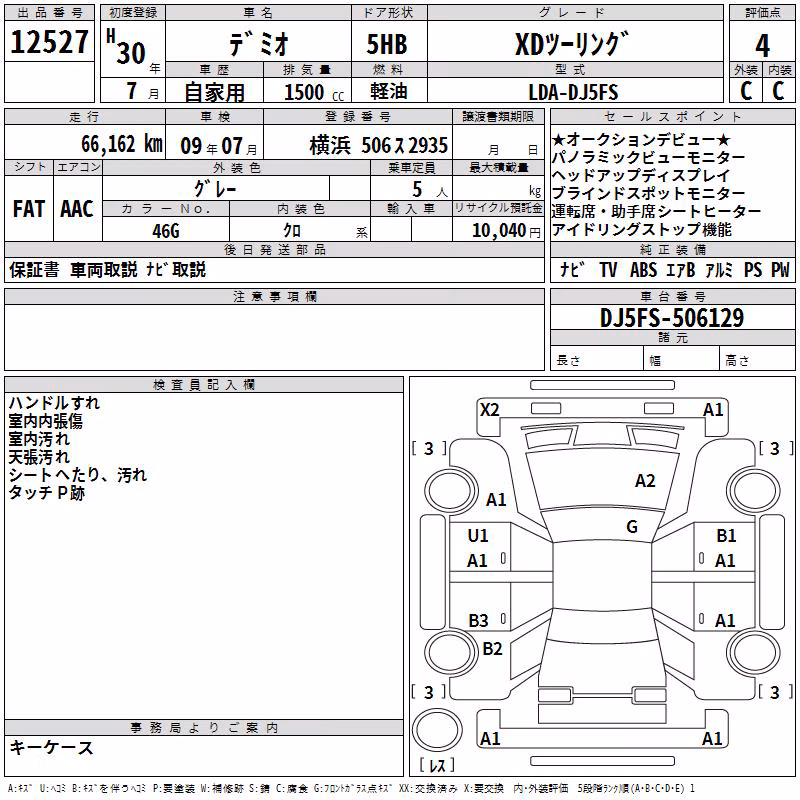The height and width of the screenshot is (800, 800).
Task: Click the A2 mark on the hood
Action: (645, 481)
